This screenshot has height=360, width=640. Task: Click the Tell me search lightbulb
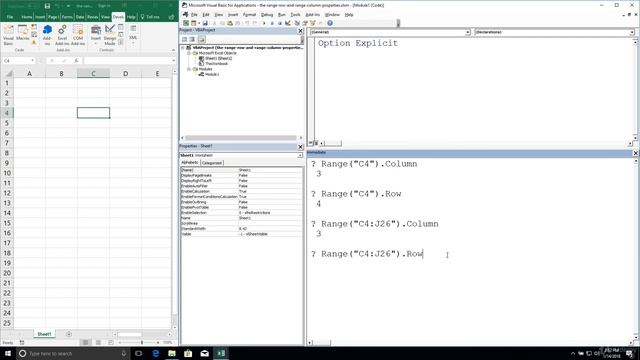142,17
